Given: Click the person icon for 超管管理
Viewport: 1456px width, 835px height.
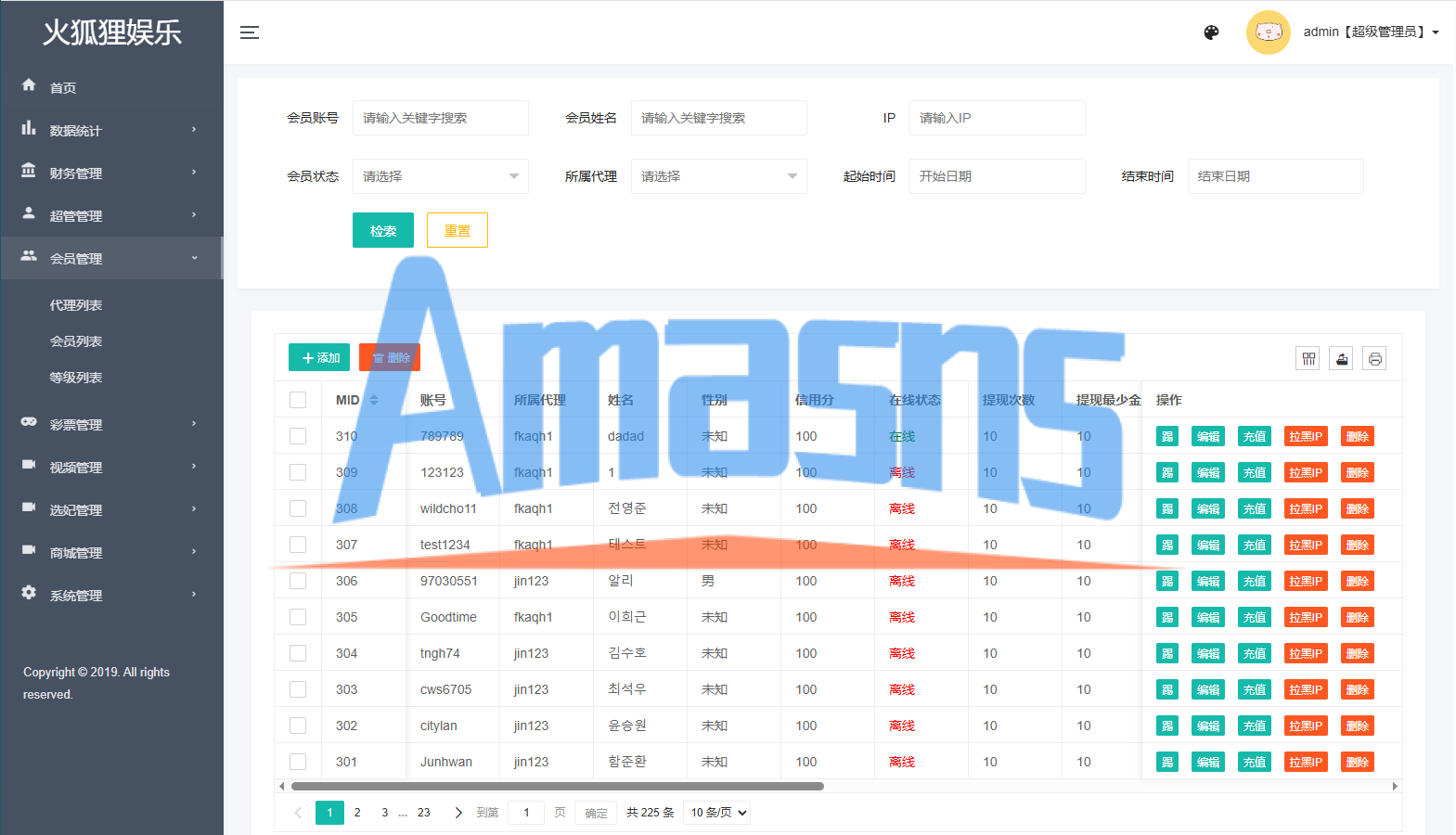Looking at the screenshot, I should (x=29, y=213).
